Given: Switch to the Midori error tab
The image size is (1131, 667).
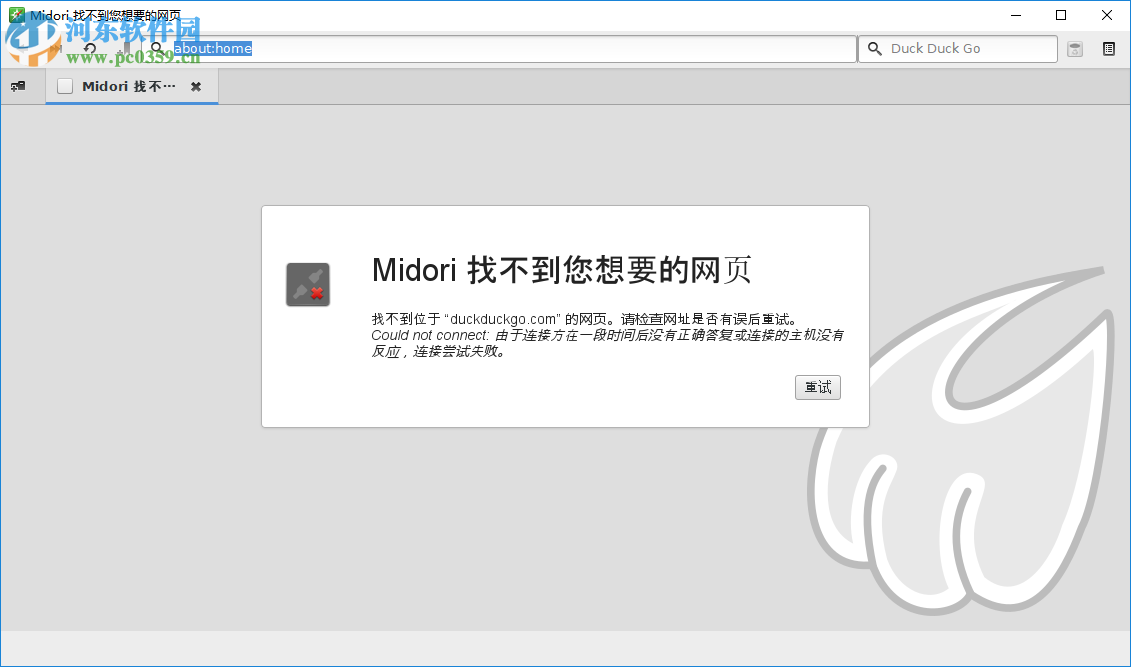Looking at the screenshot, I should (130, 86).
